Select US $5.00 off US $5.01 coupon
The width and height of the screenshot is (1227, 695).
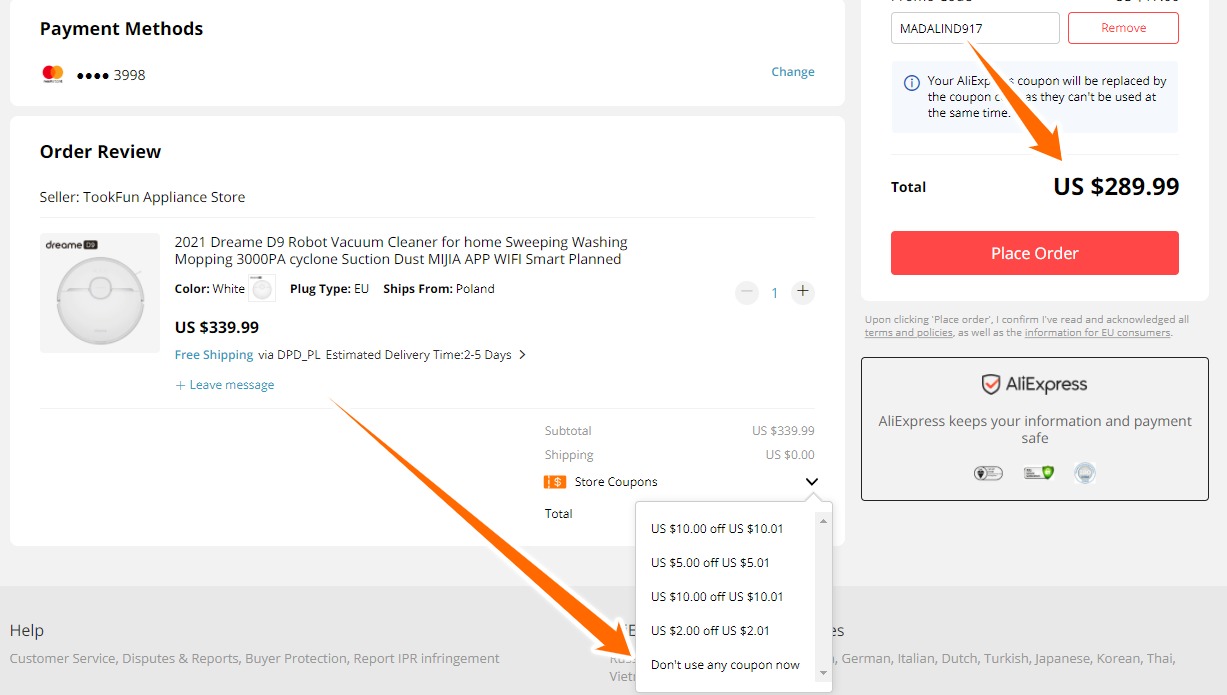click(x=710, y=563)
